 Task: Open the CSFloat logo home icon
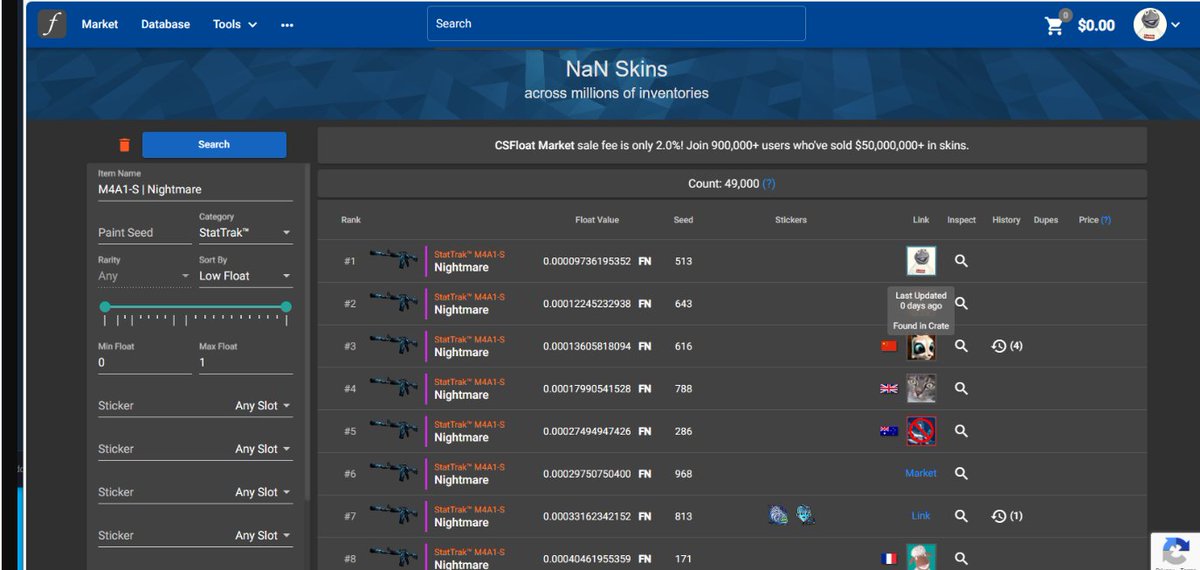[x=53, y=24]
